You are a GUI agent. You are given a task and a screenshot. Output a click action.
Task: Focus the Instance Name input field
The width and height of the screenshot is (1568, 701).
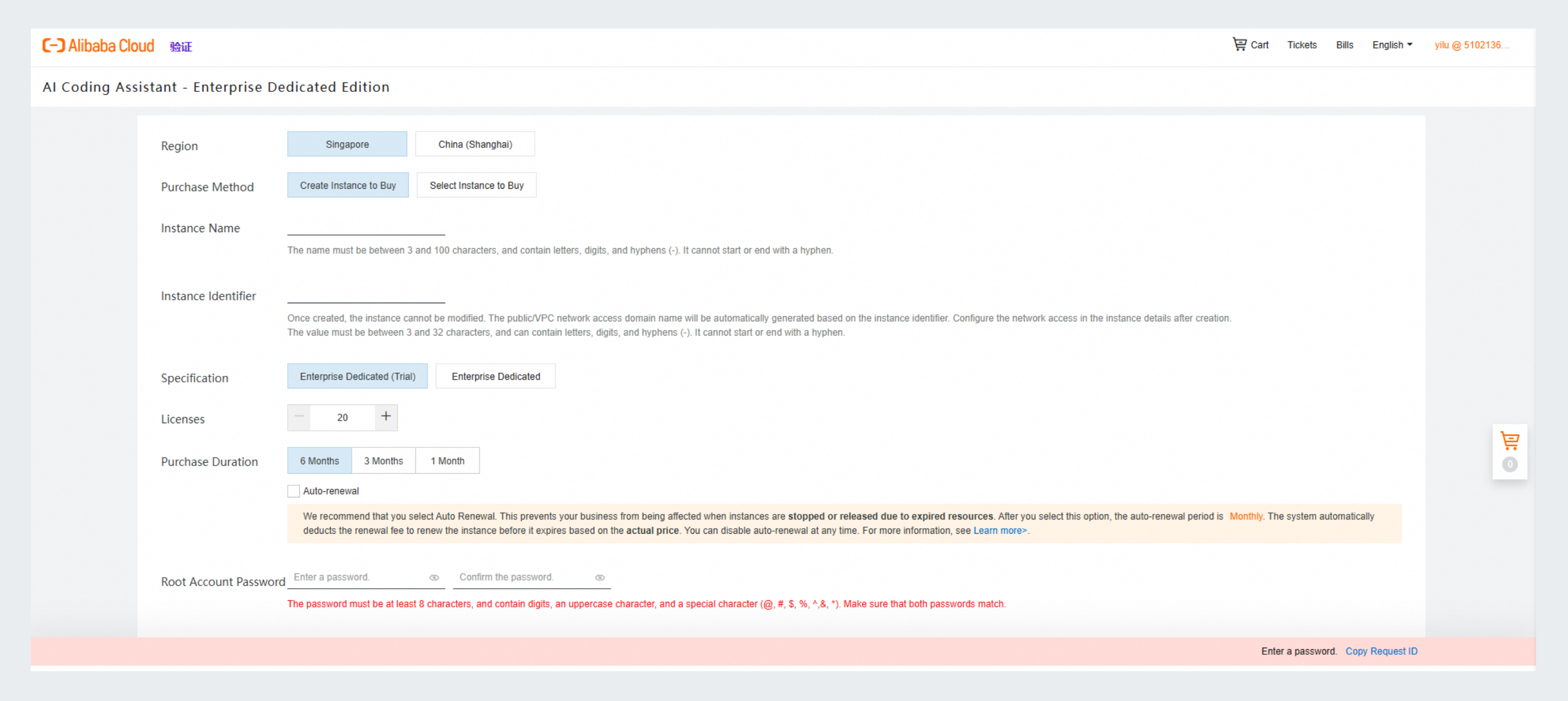click(x=366, y=227)
